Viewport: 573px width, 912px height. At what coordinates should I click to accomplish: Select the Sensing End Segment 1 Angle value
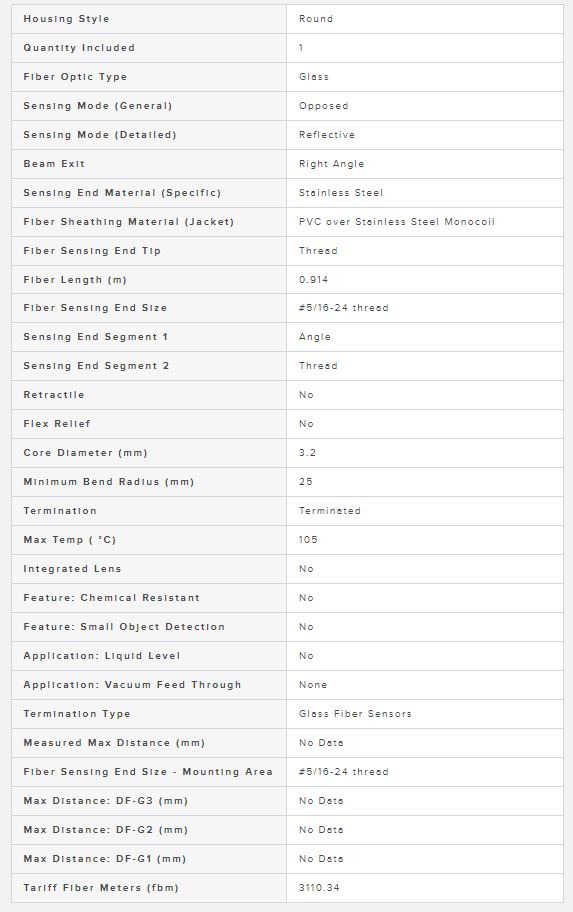pos(315,337)
